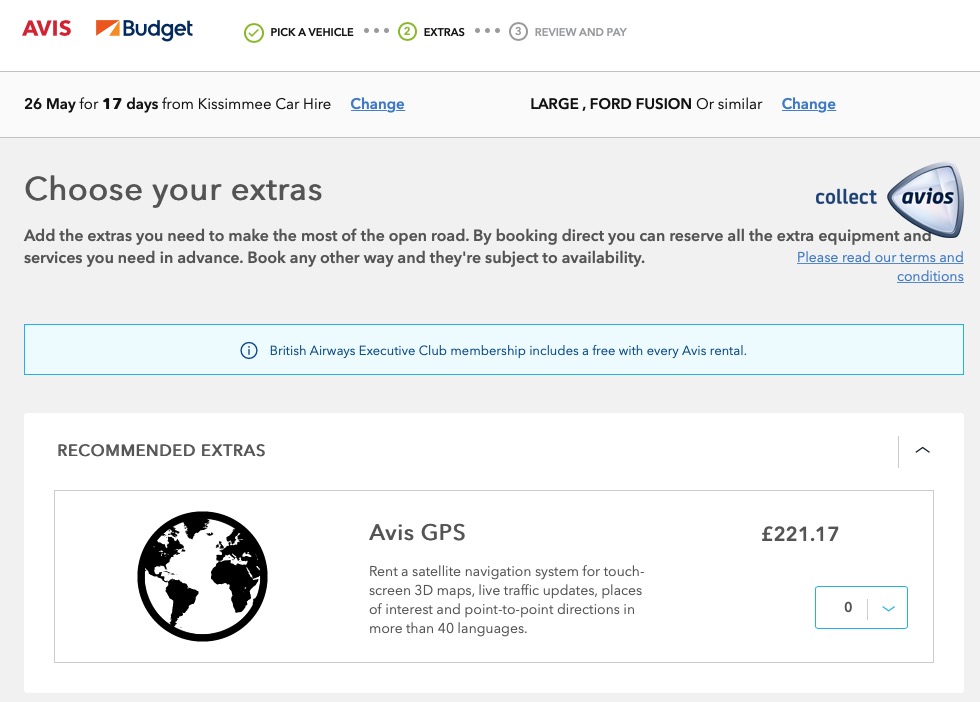Open the Review and Pay step
This screenshot has height=702, width=980.
[580, 32]
